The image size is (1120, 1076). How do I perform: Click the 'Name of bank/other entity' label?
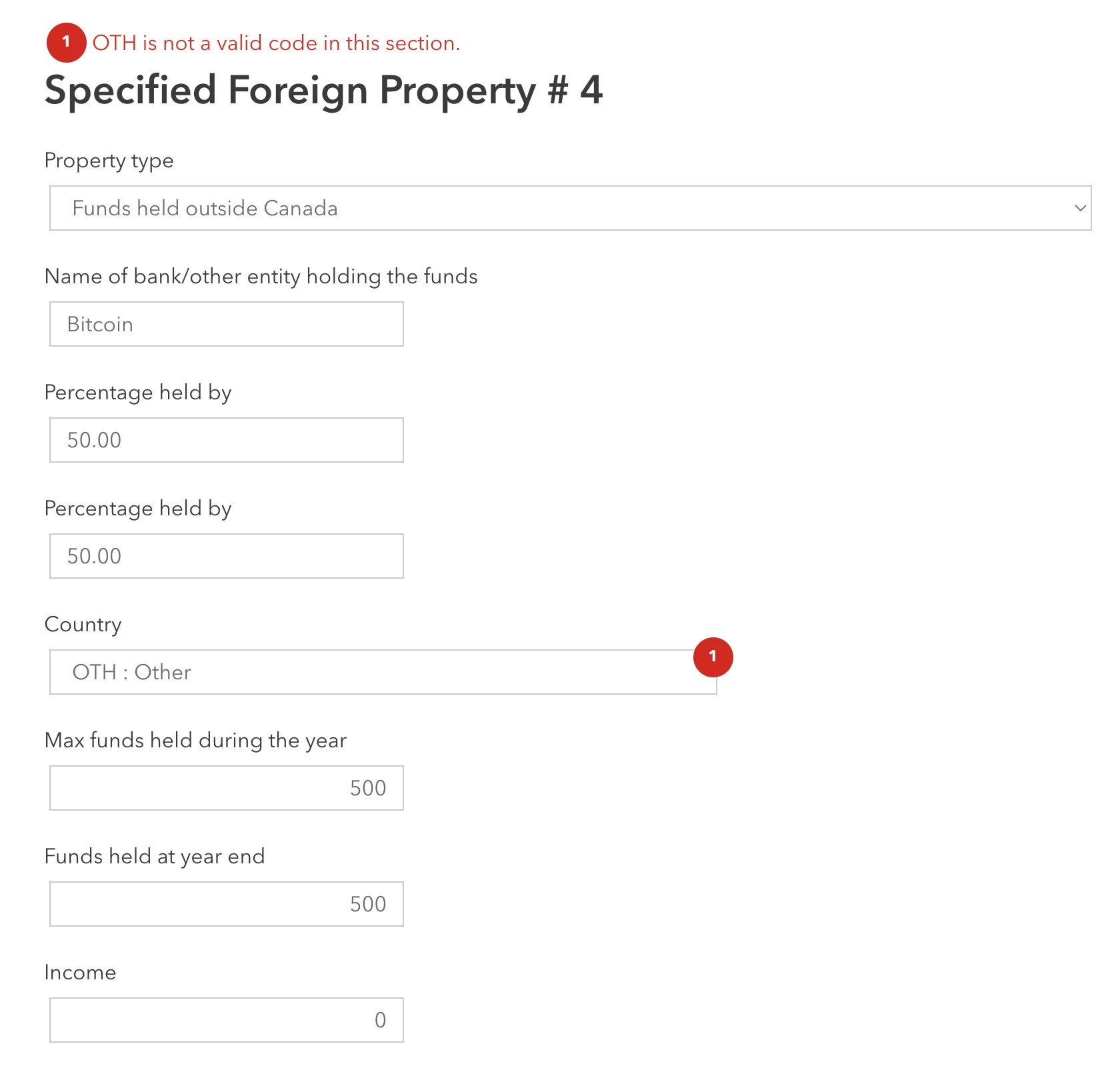[x=261, y=277]
